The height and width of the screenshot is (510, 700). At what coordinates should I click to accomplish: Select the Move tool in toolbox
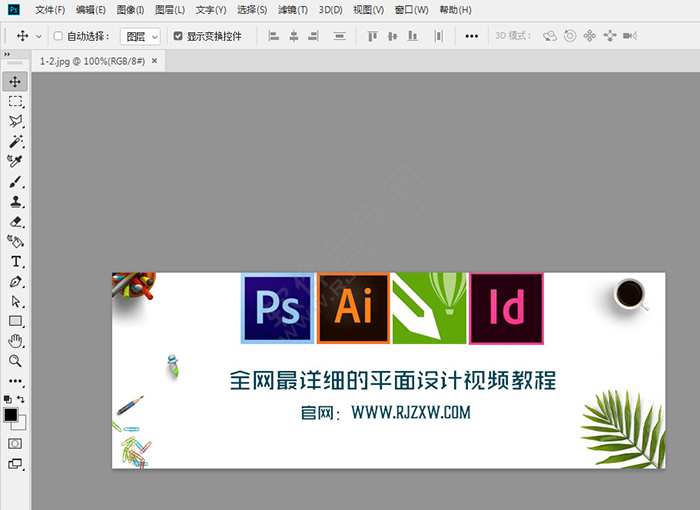15,82
